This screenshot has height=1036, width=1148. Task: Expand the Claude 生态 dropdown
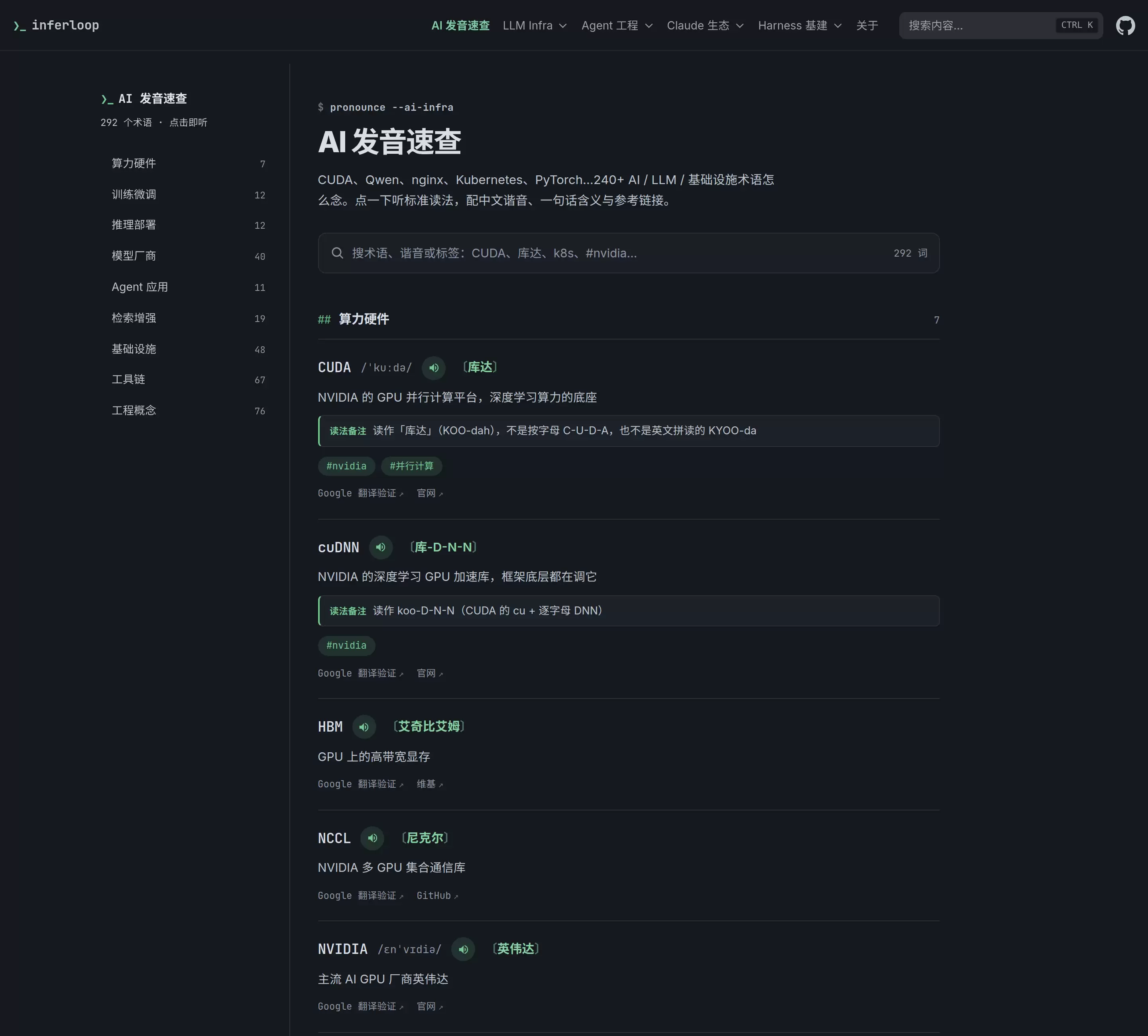tap(705, 26)
